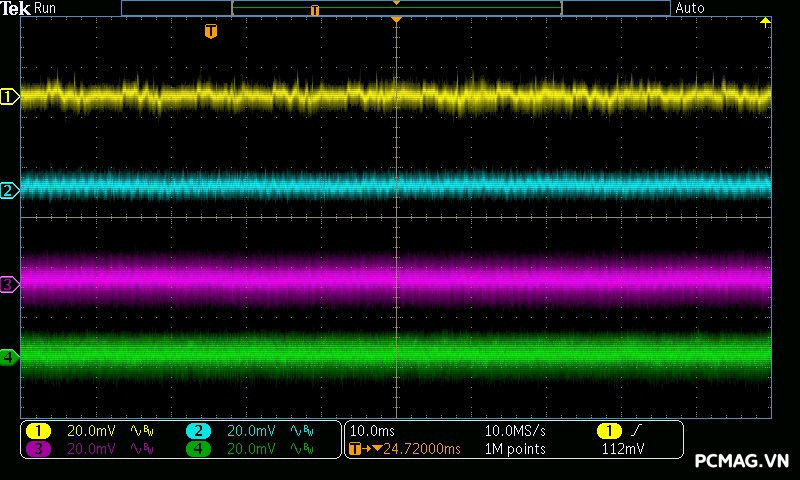Click the Auto trigger mode label
Viewport: 800px width, 480px height.
(690, 8)
